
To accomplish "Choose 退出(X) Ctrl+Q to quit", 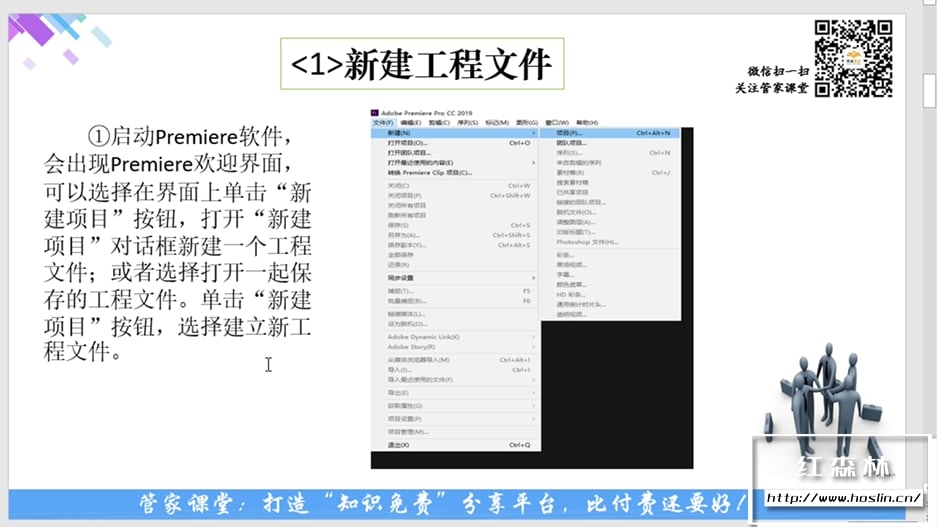I will [456, 445].
